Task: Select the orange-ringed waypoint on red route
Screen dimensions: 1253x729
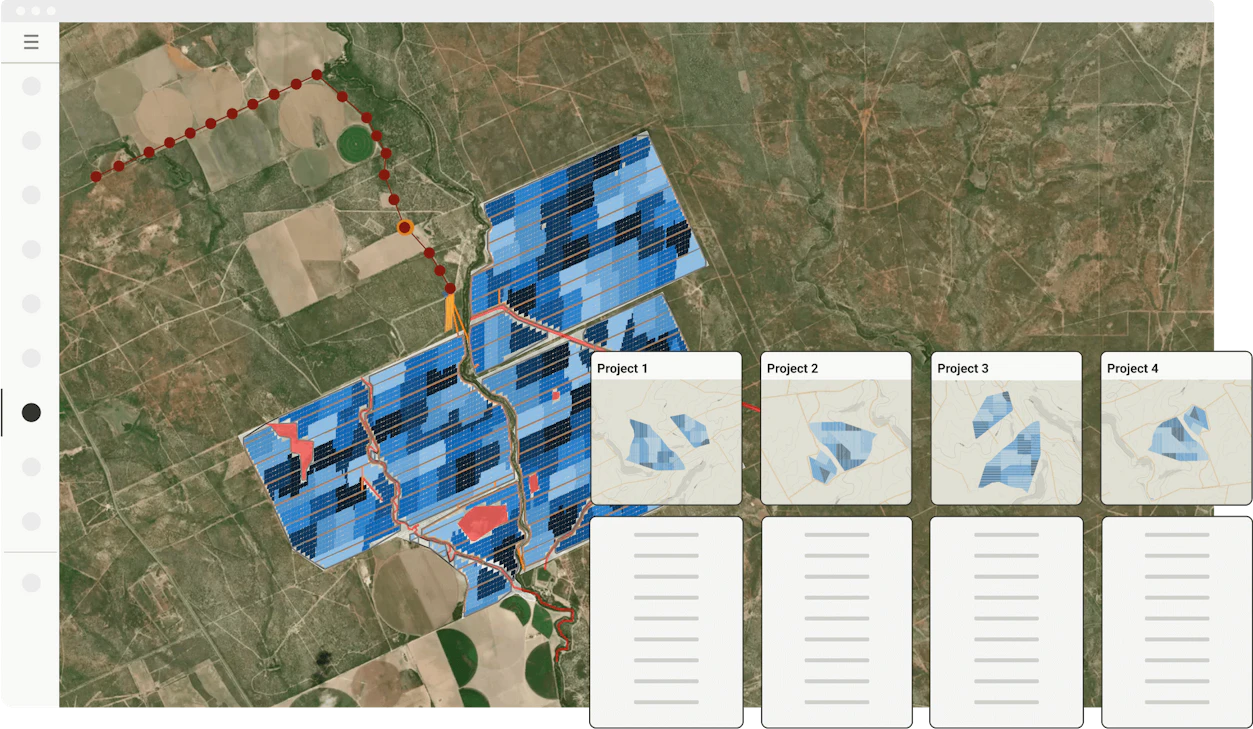Action: click(x=405, y=228)
